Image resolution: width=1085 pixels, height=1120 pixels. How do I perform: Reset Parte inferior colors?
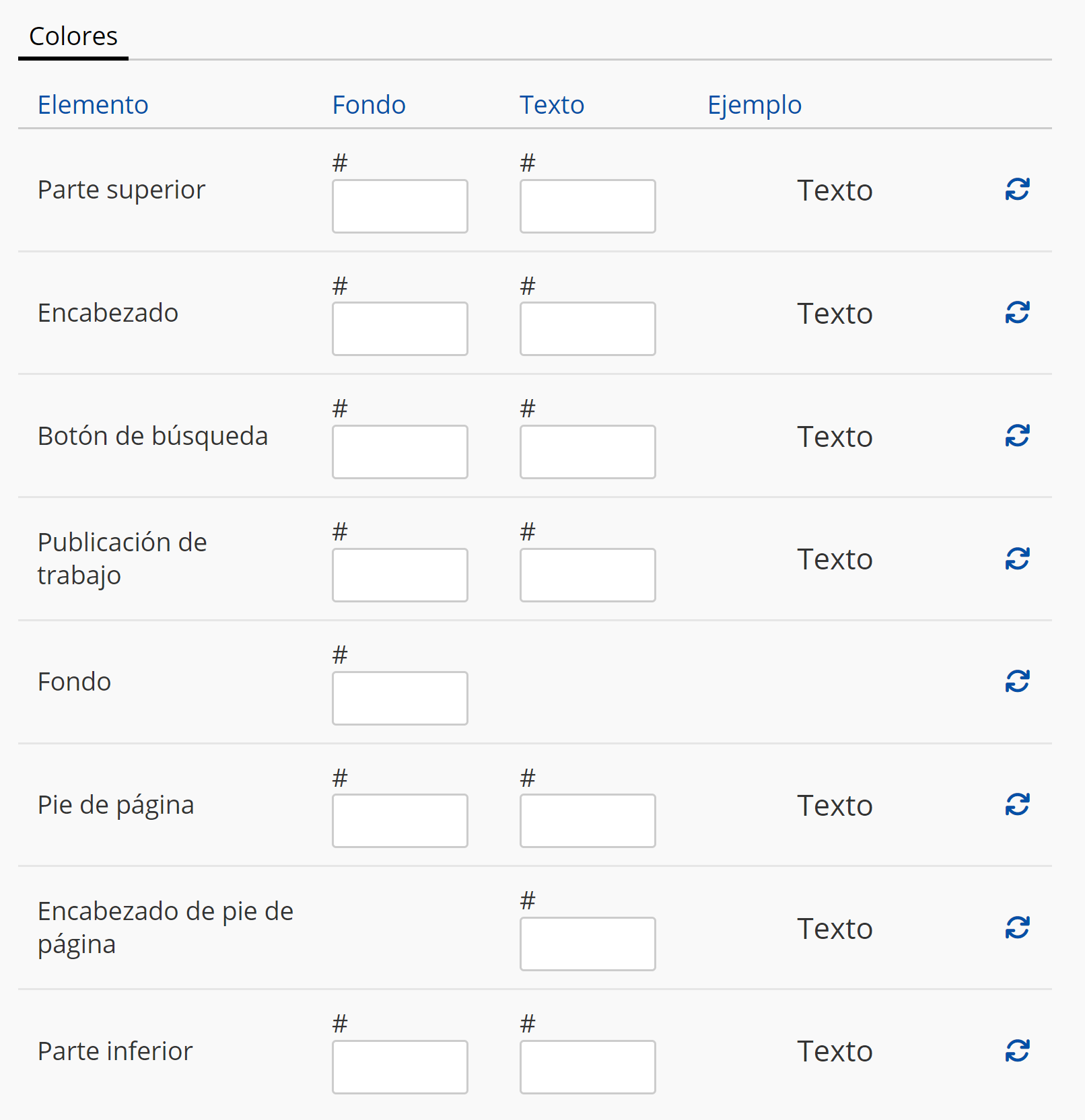(x=1017, y=1051)
